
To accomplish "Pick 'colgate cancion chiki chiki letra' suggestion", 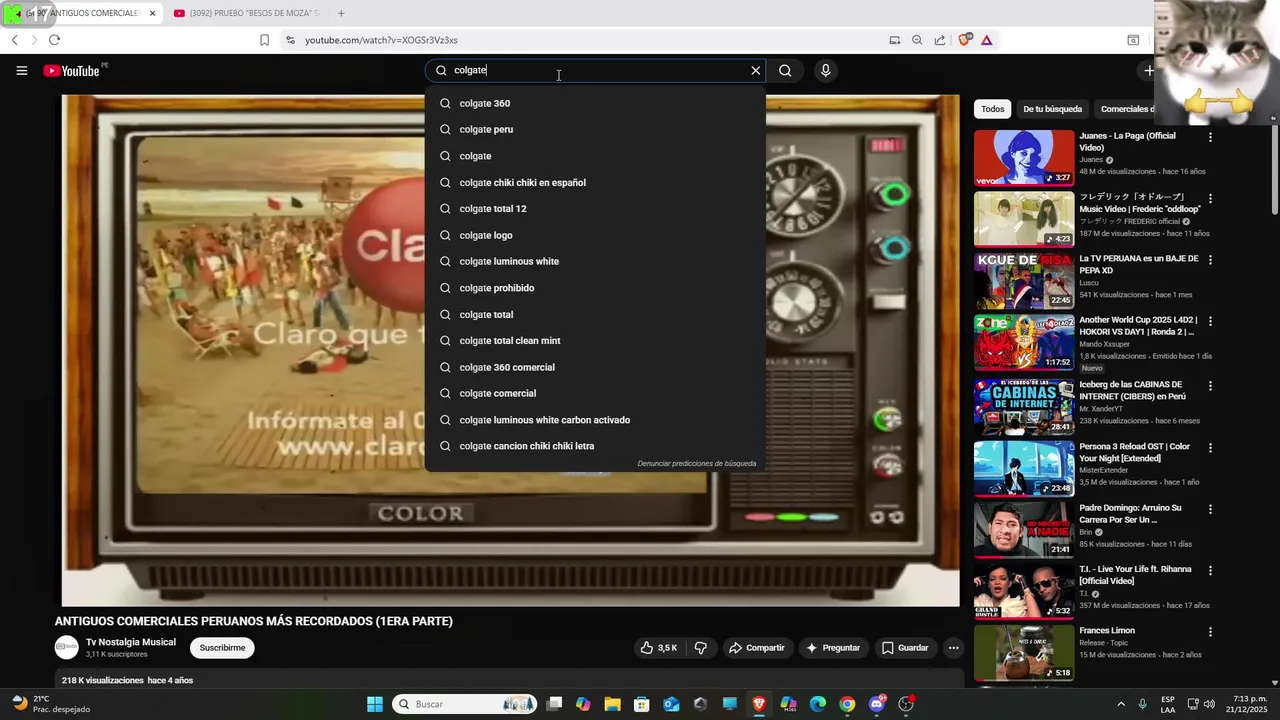I will click(595, 446).
